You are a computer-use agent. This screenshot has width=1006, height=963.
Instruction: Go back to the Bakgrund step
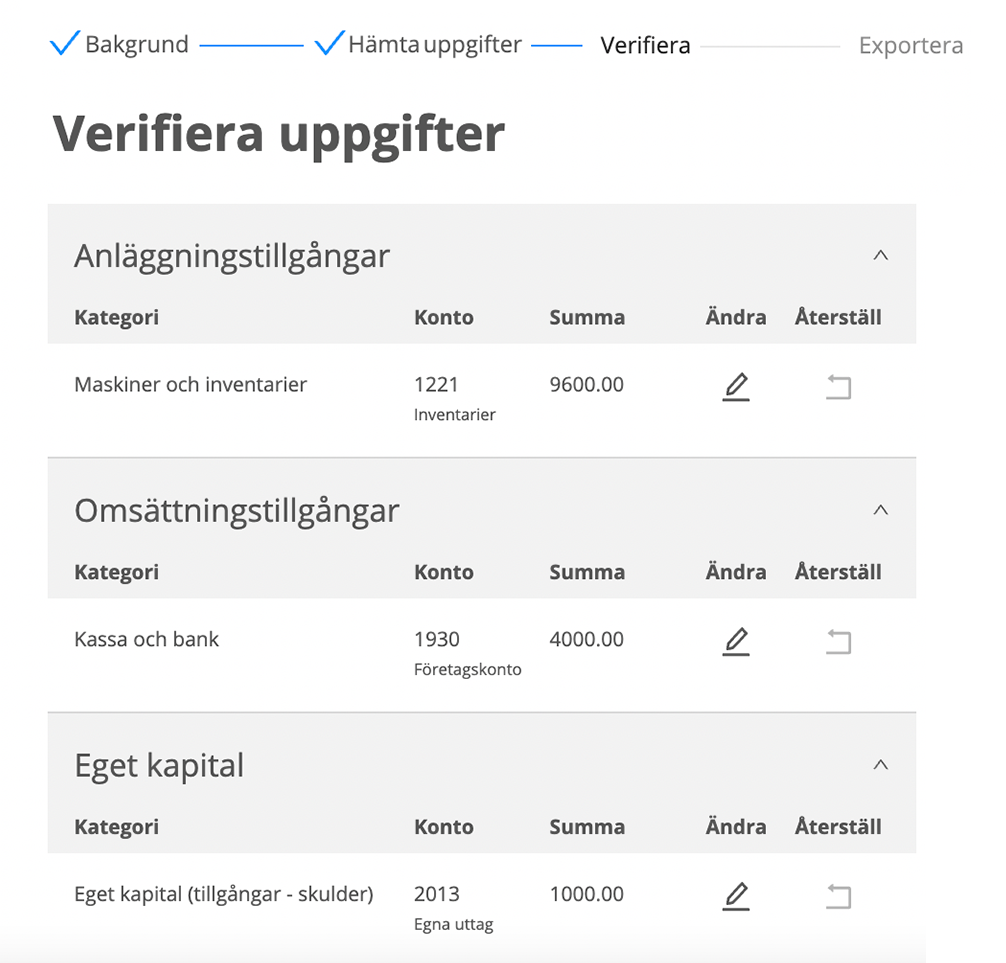[137, 45]
